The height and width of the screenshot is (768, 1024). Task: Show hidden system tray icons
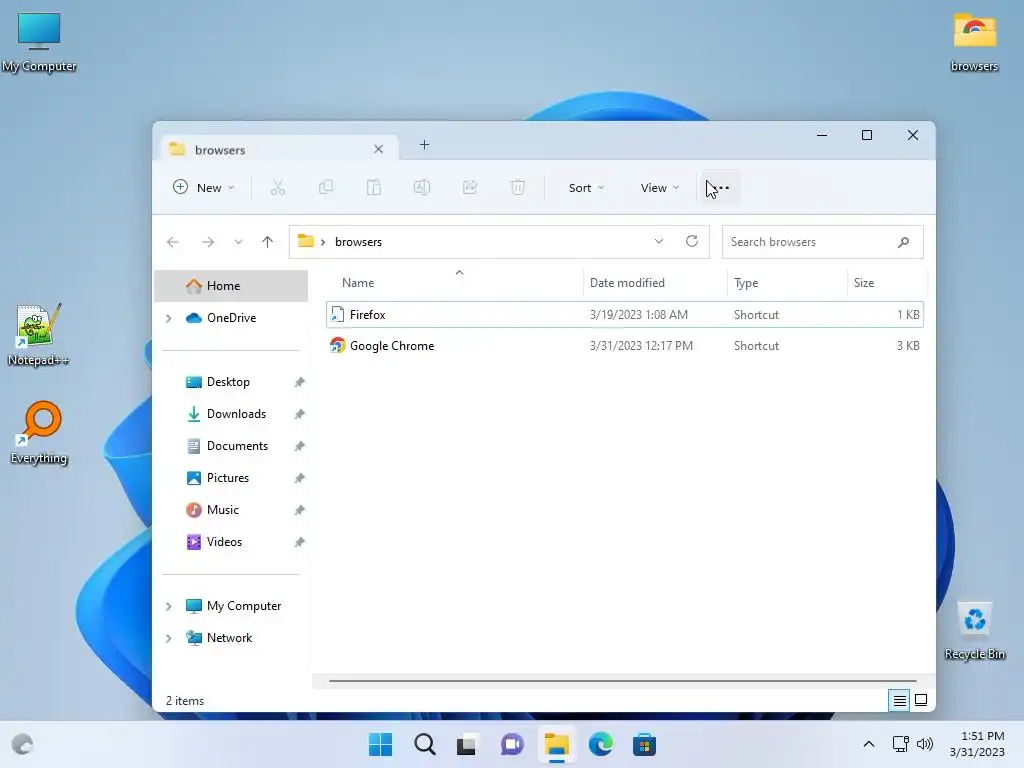point(869,744)
